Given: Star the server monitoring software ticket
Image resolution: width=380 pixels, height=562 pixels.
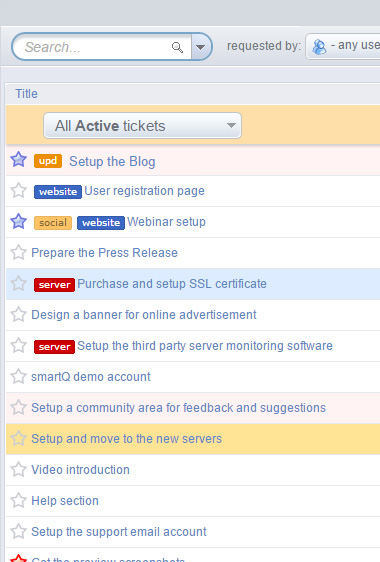Looking at the screenshot, I should [18, 345].
